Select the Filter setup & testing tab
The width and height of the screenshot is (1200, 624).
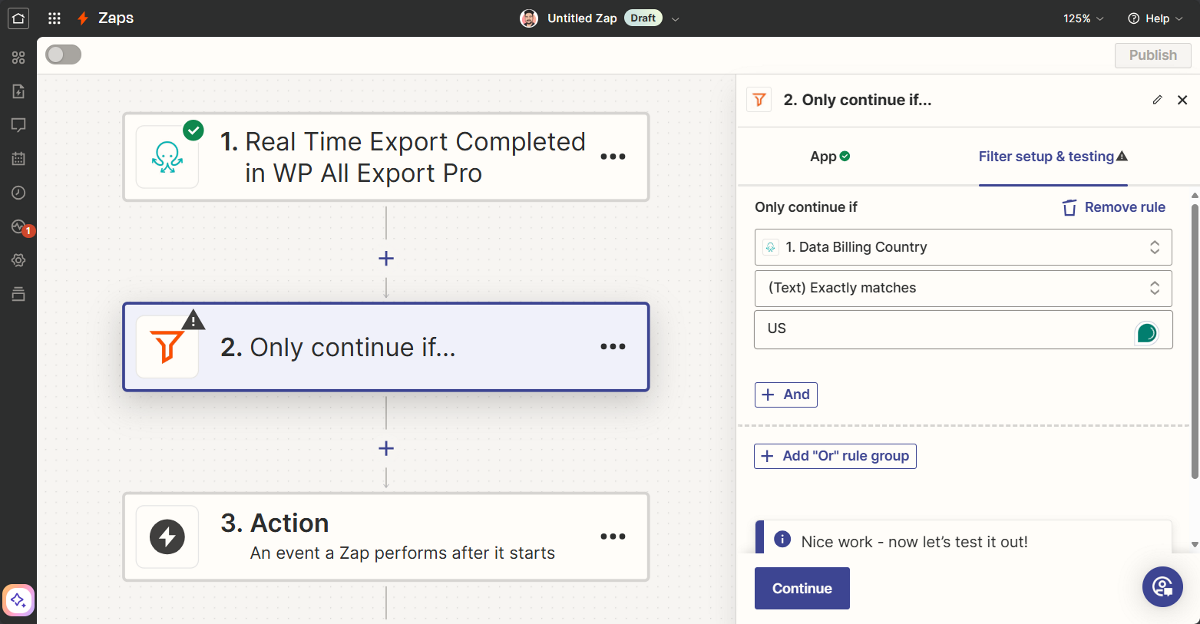pyautogui.click(x=1052, y=156)
